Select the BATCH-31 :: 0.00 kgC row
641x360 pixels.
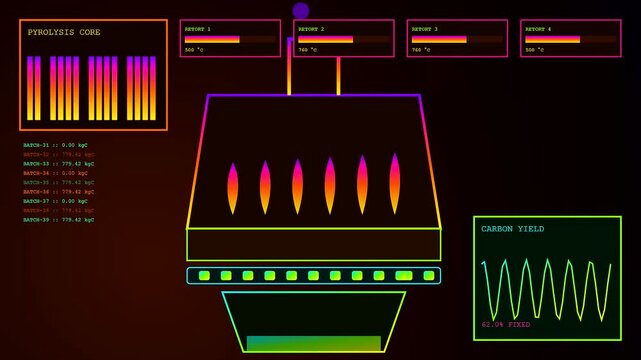[55, 145]
